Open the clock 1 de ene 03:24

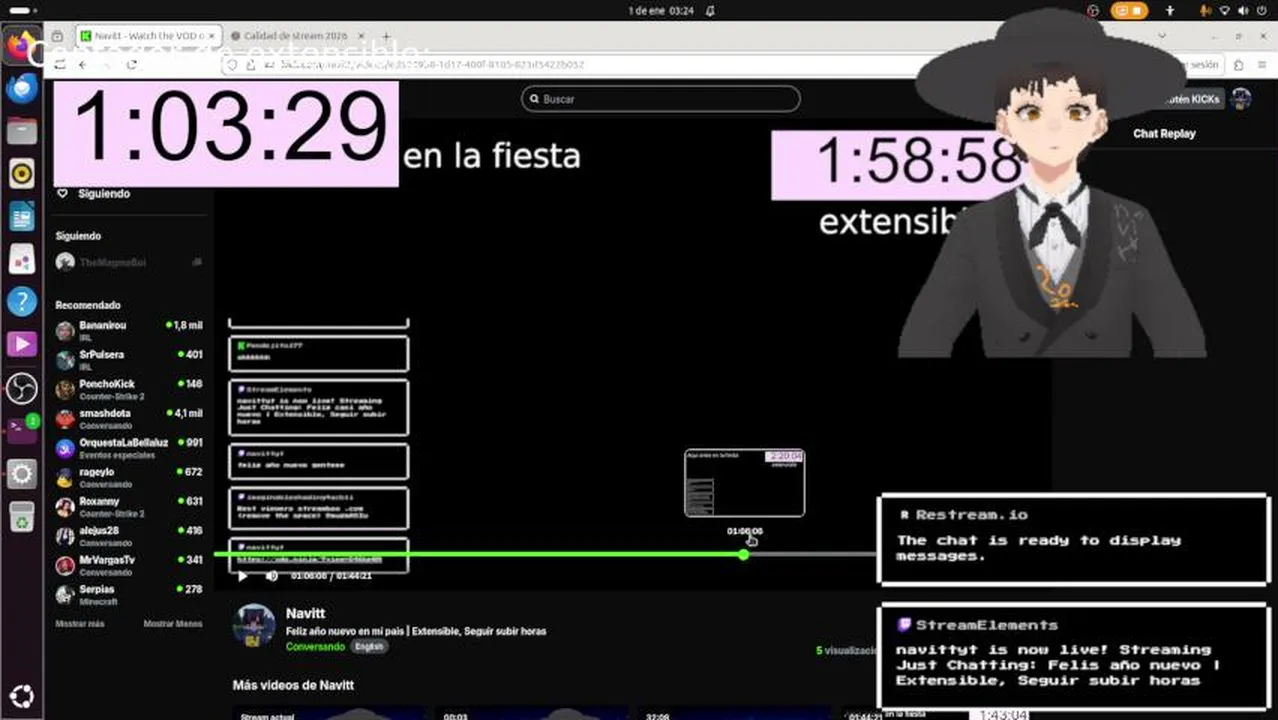tap(661, 11)
